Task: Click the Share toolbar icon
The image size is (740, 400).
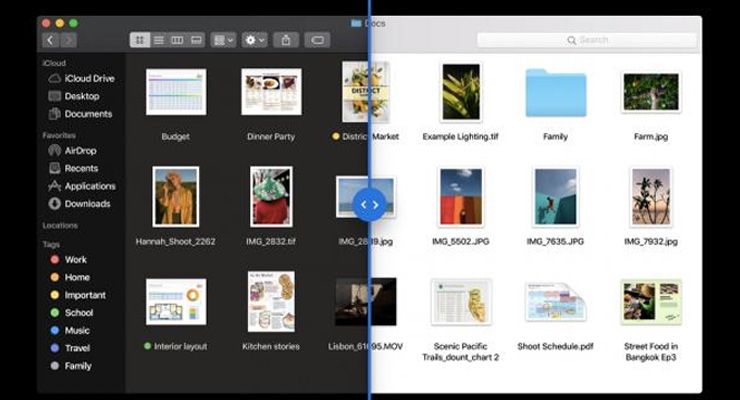Action: click(x=286, y=40)
